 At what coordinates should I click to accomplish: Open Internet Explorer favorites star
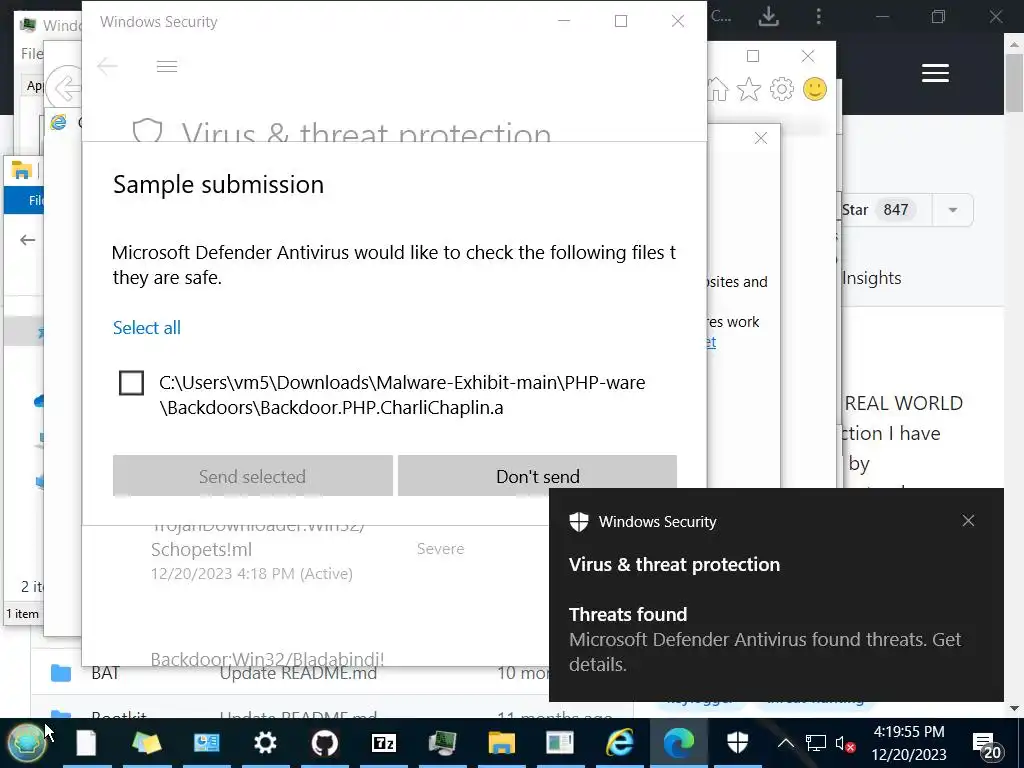click(x=749, y=89)
